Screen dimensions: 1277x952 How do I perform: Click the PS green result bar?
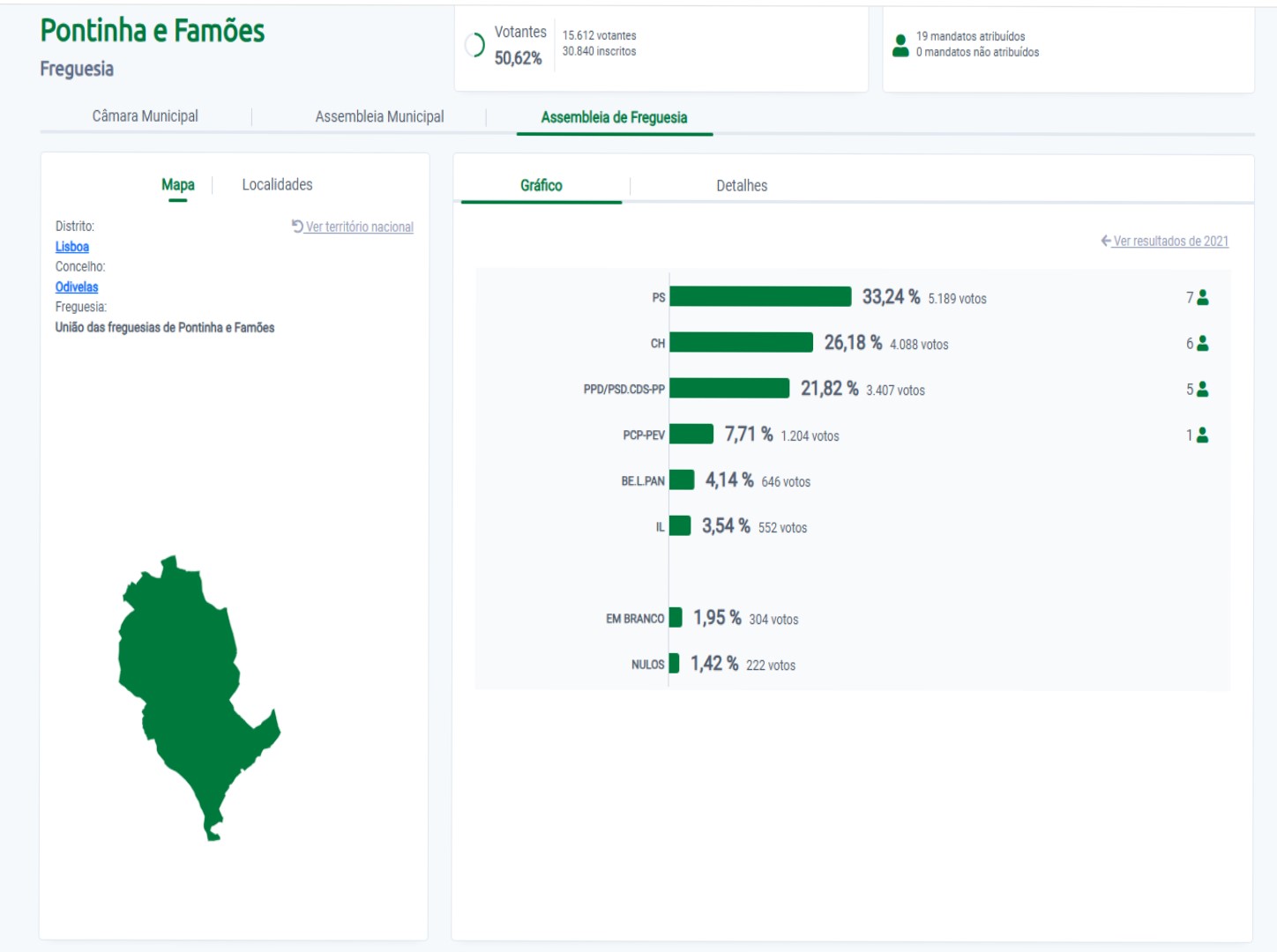pyautogui.click(x=760, y=297)
